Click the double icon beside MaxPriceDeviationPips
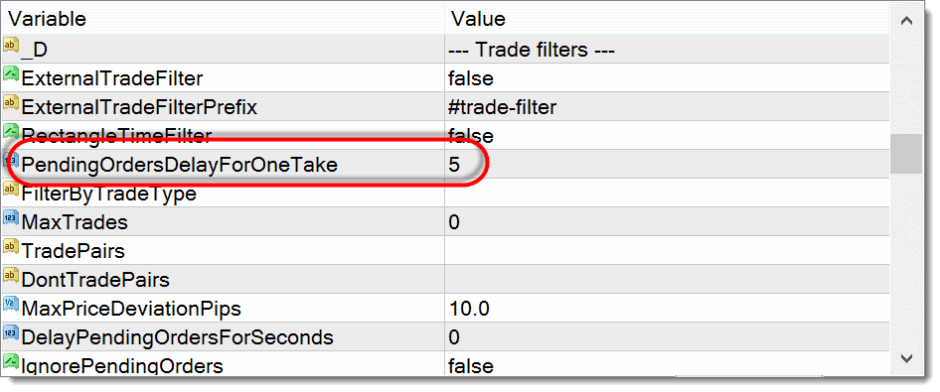 click(x=11, y=305)
